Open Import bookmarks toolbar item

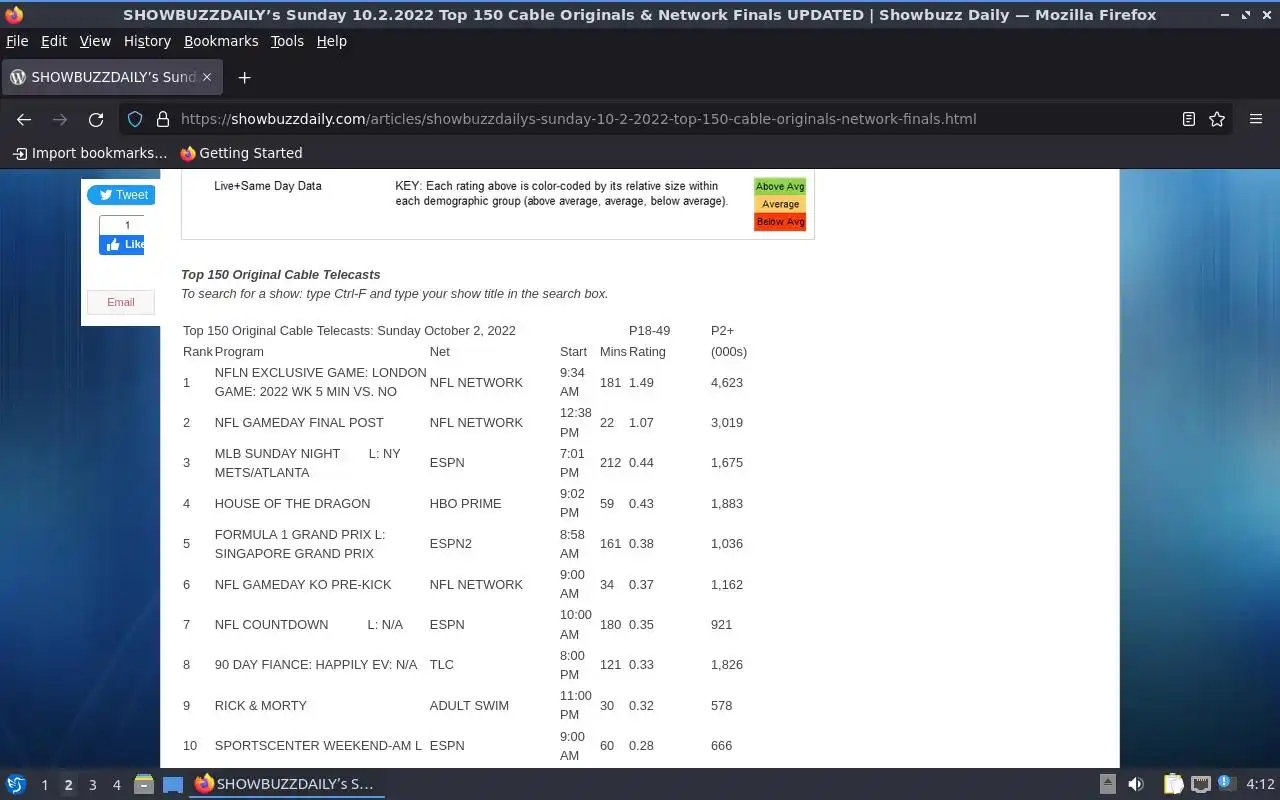[90, 153]
